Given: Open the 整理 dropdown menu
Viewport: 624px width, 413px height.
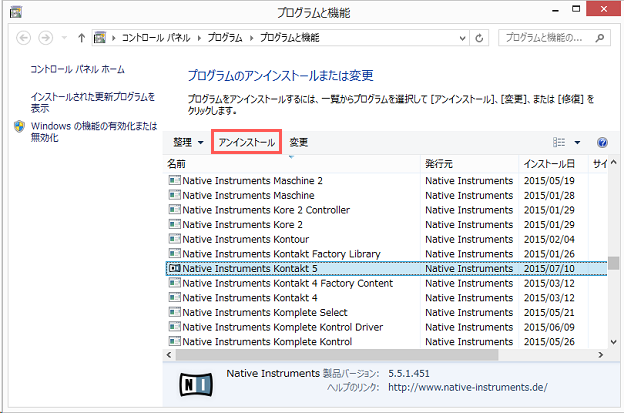Looking at the screenshot, I should pos(188,142).
